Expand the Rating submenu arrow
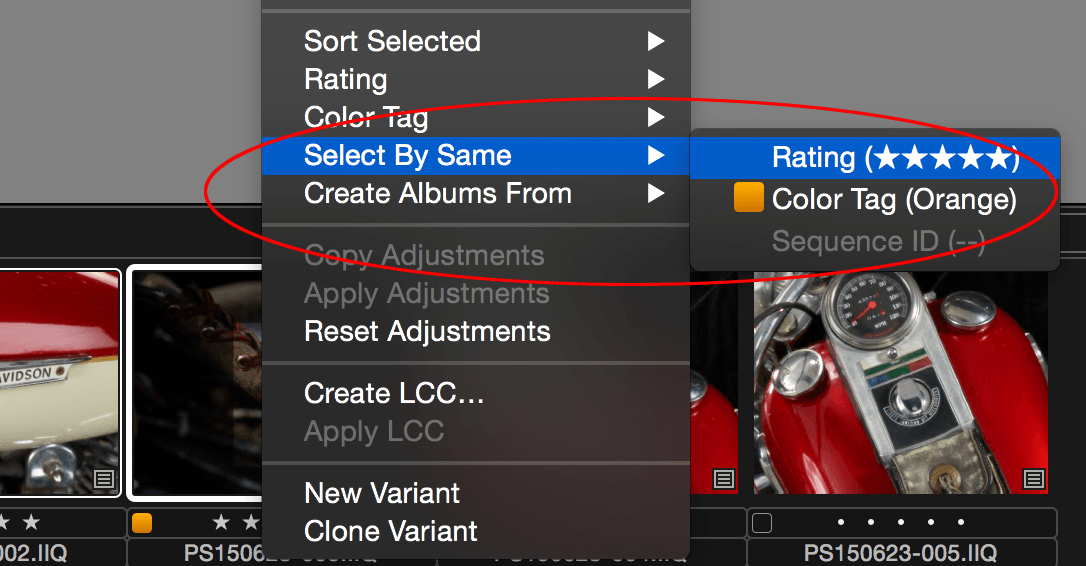This screenshot has width=1086, height=566. coord(655,79)
